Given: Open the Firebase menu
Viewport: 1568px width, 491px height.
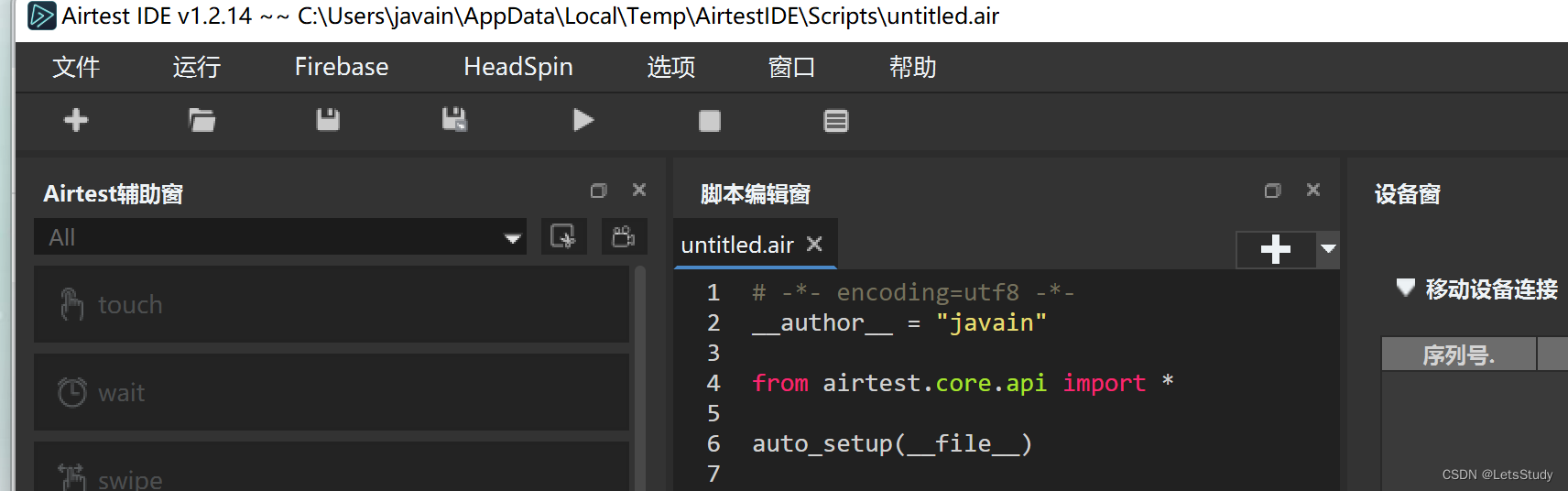Looking at the screenshot, I should tap(342, 67).
